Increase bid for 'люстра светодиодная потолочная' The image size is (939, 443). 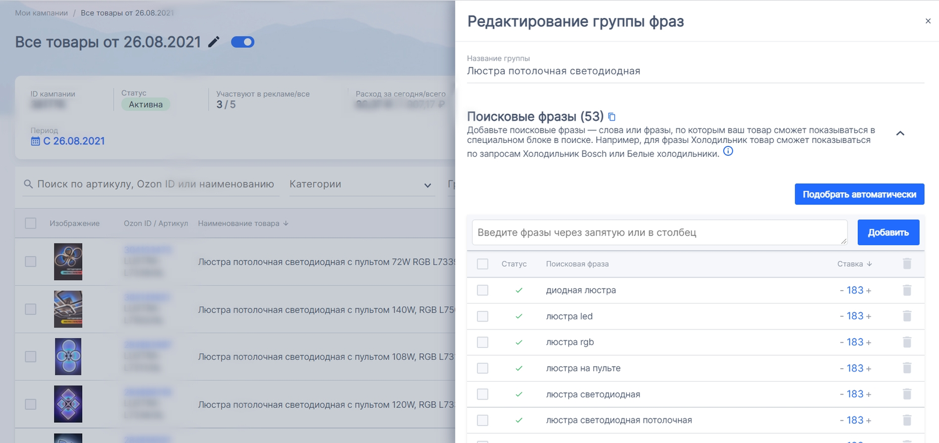(868, 420)
